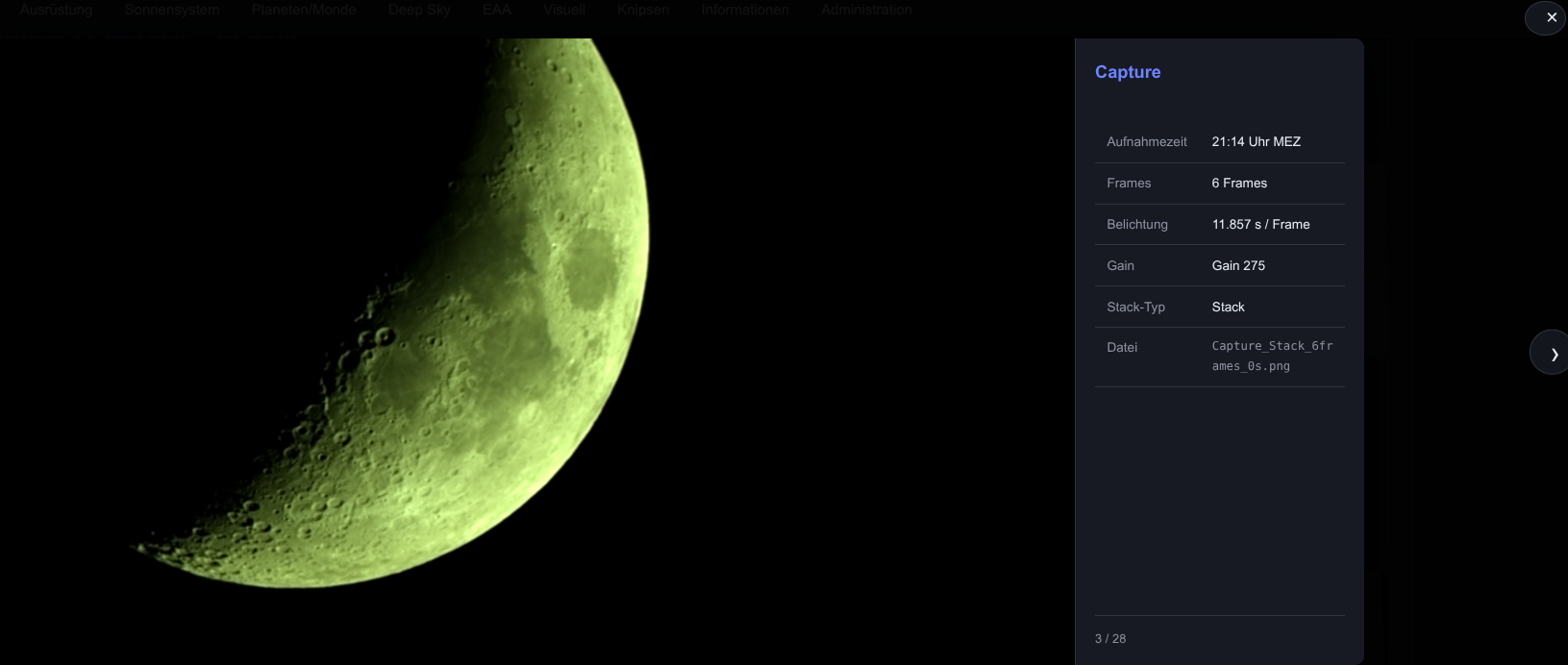Image resolution: width=1568 pixels, height=665 pixels.
Task: Click the Datei label
Action: click(1122, 347)
